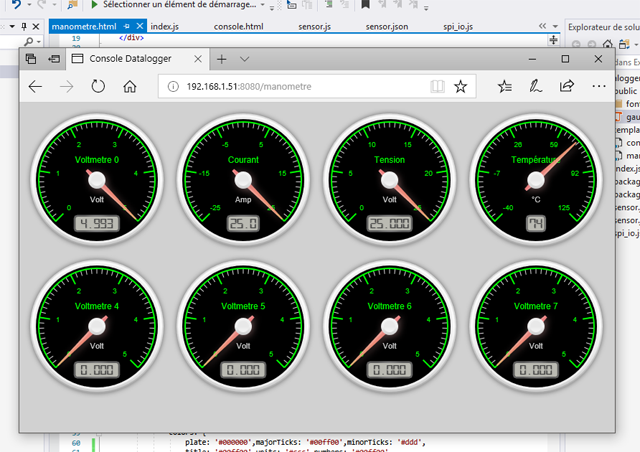Open the startup item selector dropdown

(x=262, y=5)
